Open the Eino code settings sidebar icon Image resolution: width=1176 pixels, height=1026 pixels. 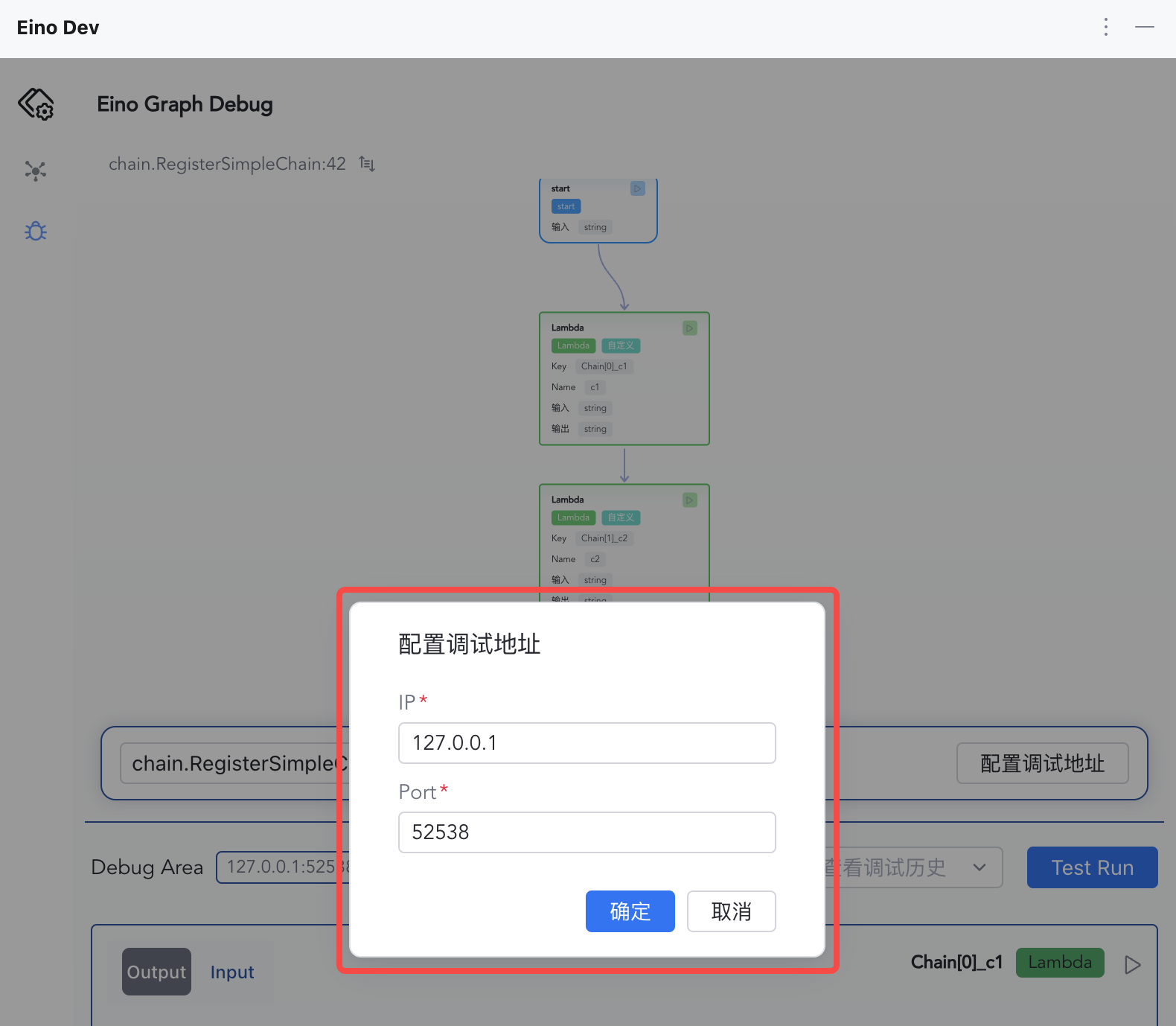(x=36, y=104)
